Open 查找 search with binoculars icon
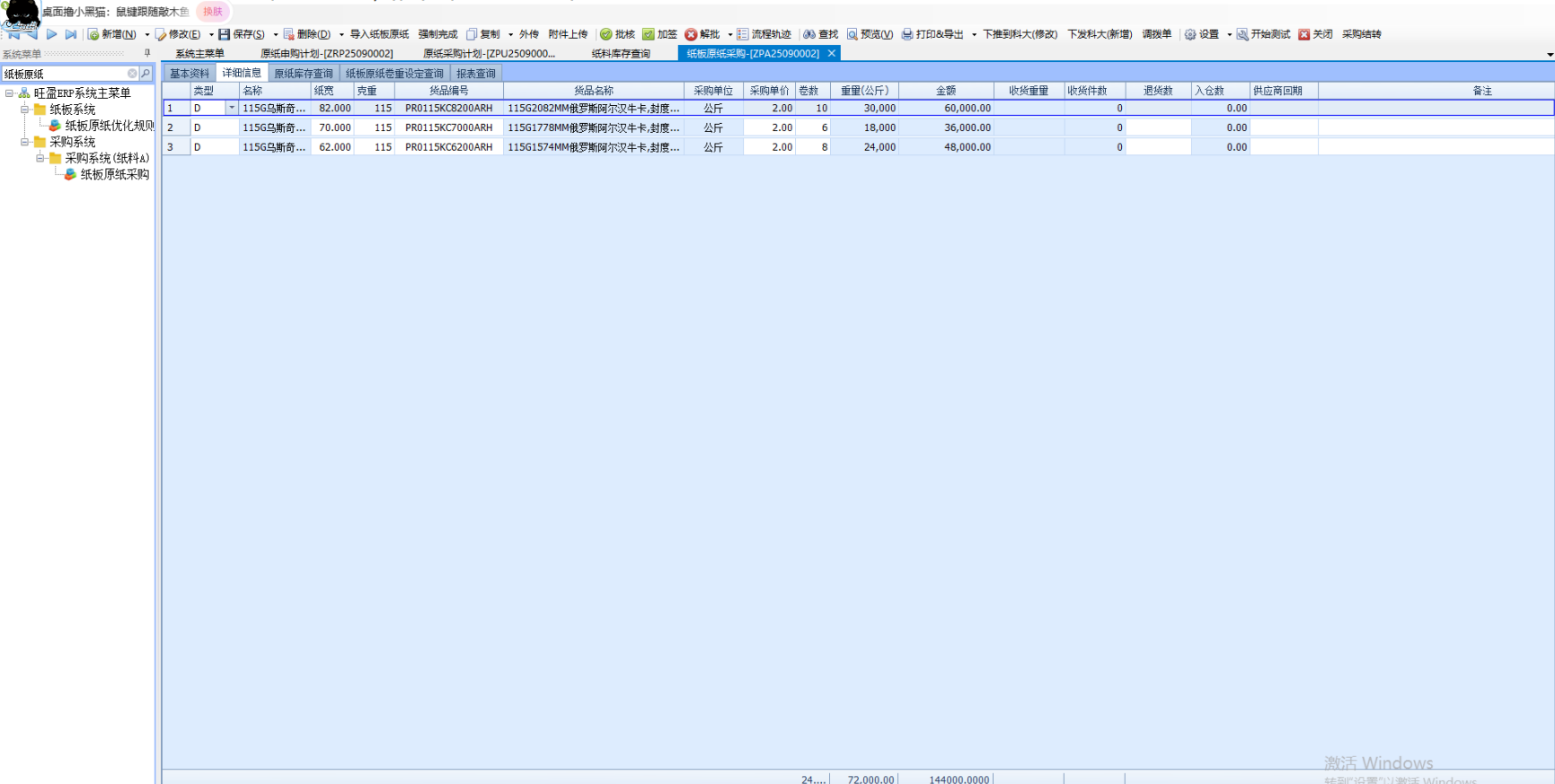 pyautogui.click(x=821, y=34)
